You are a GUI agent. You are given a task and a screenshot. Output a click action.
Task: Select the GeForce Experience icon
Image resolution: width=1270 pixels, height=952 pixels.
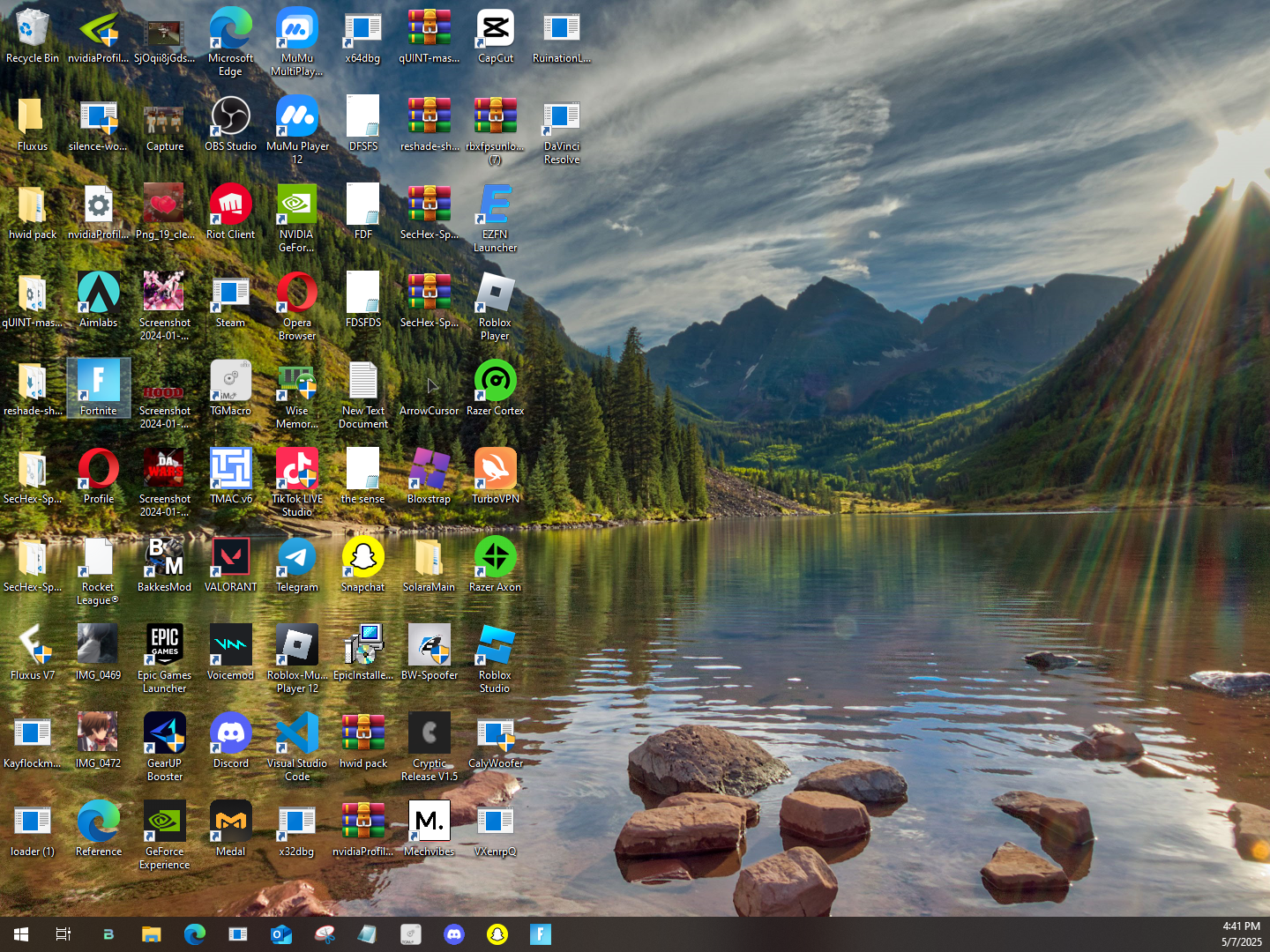click(x=165, y=836)
